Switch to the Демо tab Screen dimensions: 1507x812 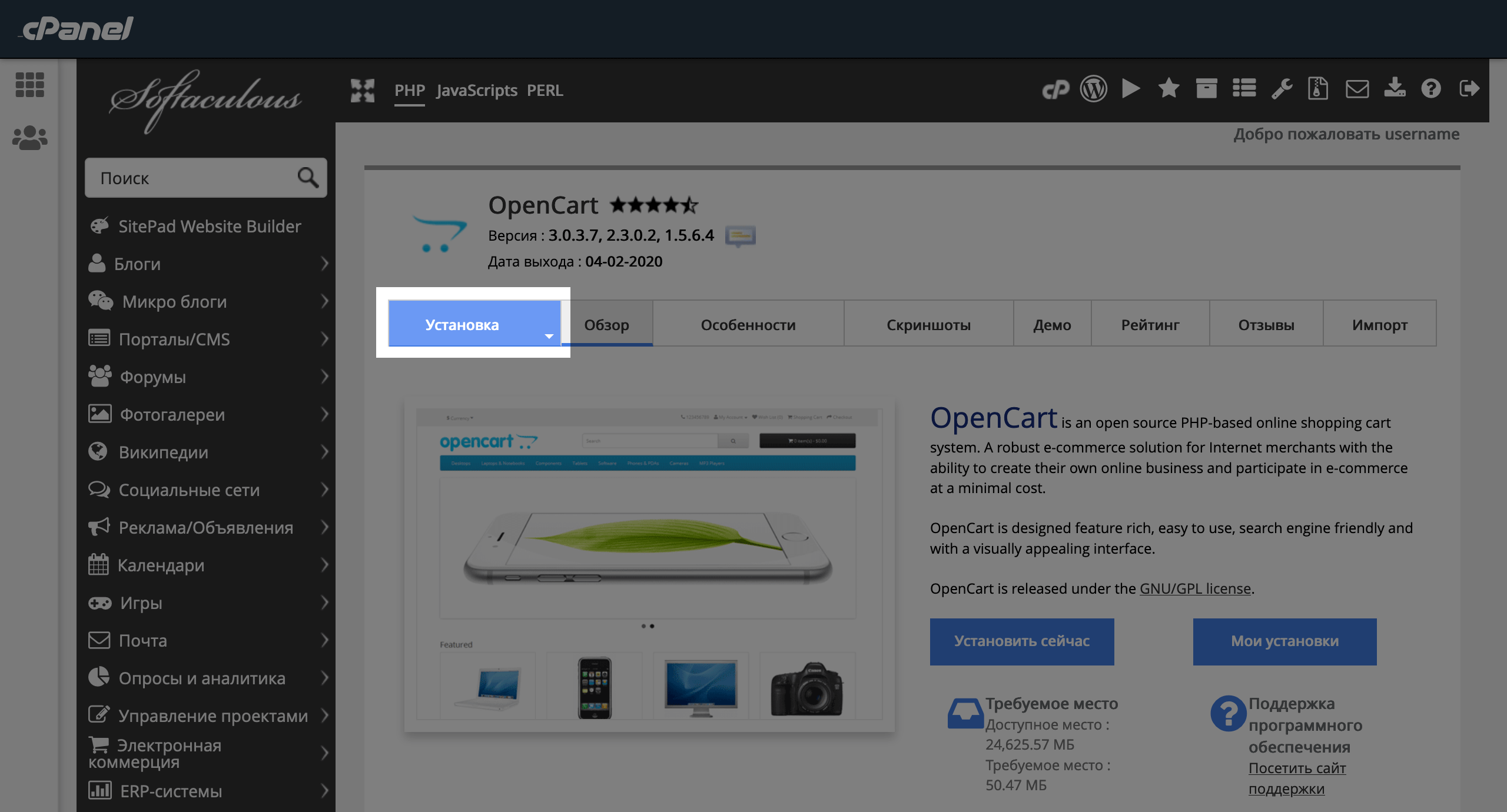tap(1053, 324)
